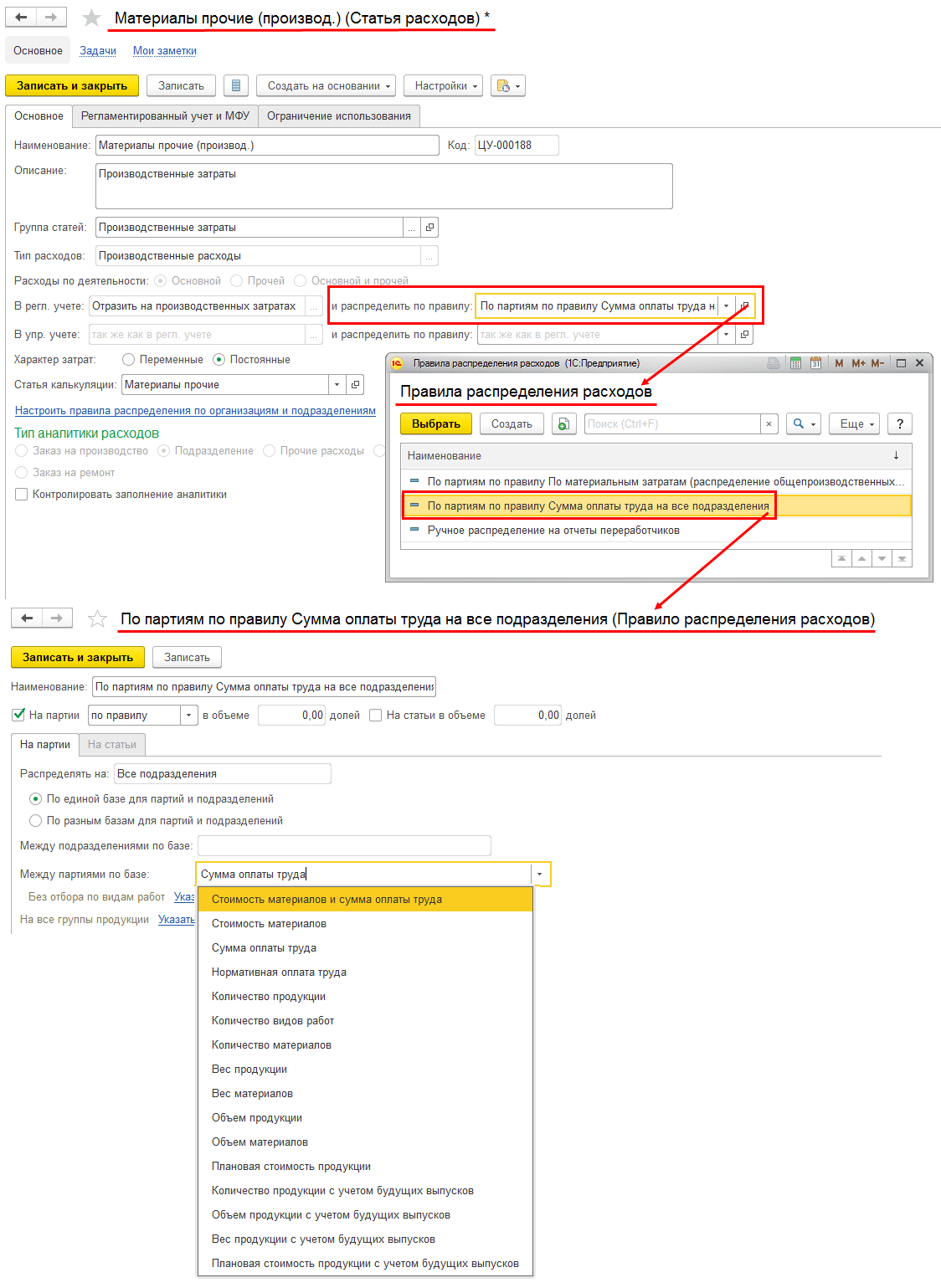
Task: Click the favorites star next to Материалы прочие title
Action: point(92,18)
